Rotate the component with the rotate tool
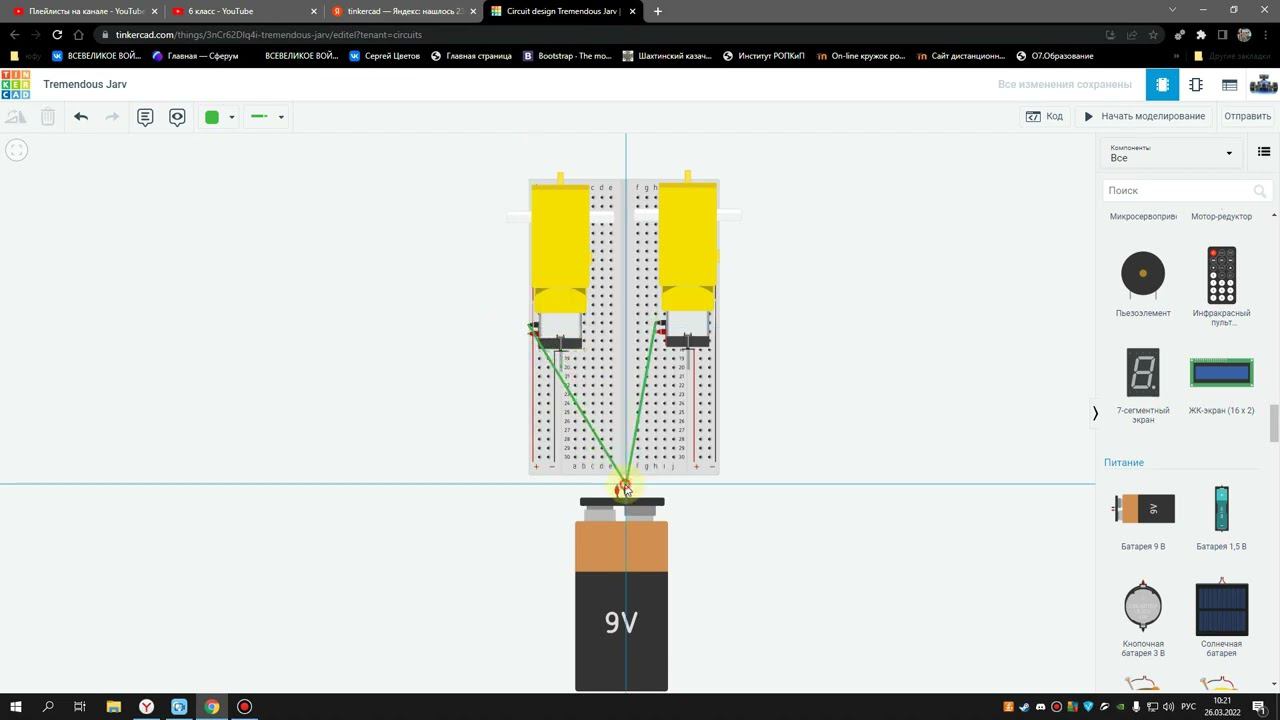Image resolution: width=1280 pixels, height=720 pixels. (16, 117)
